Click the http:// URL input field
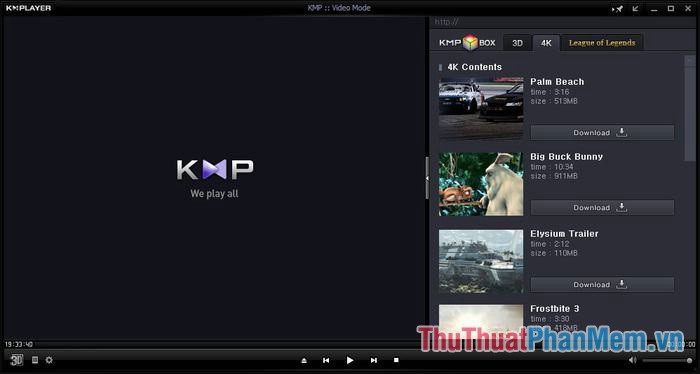 point(562,21)
